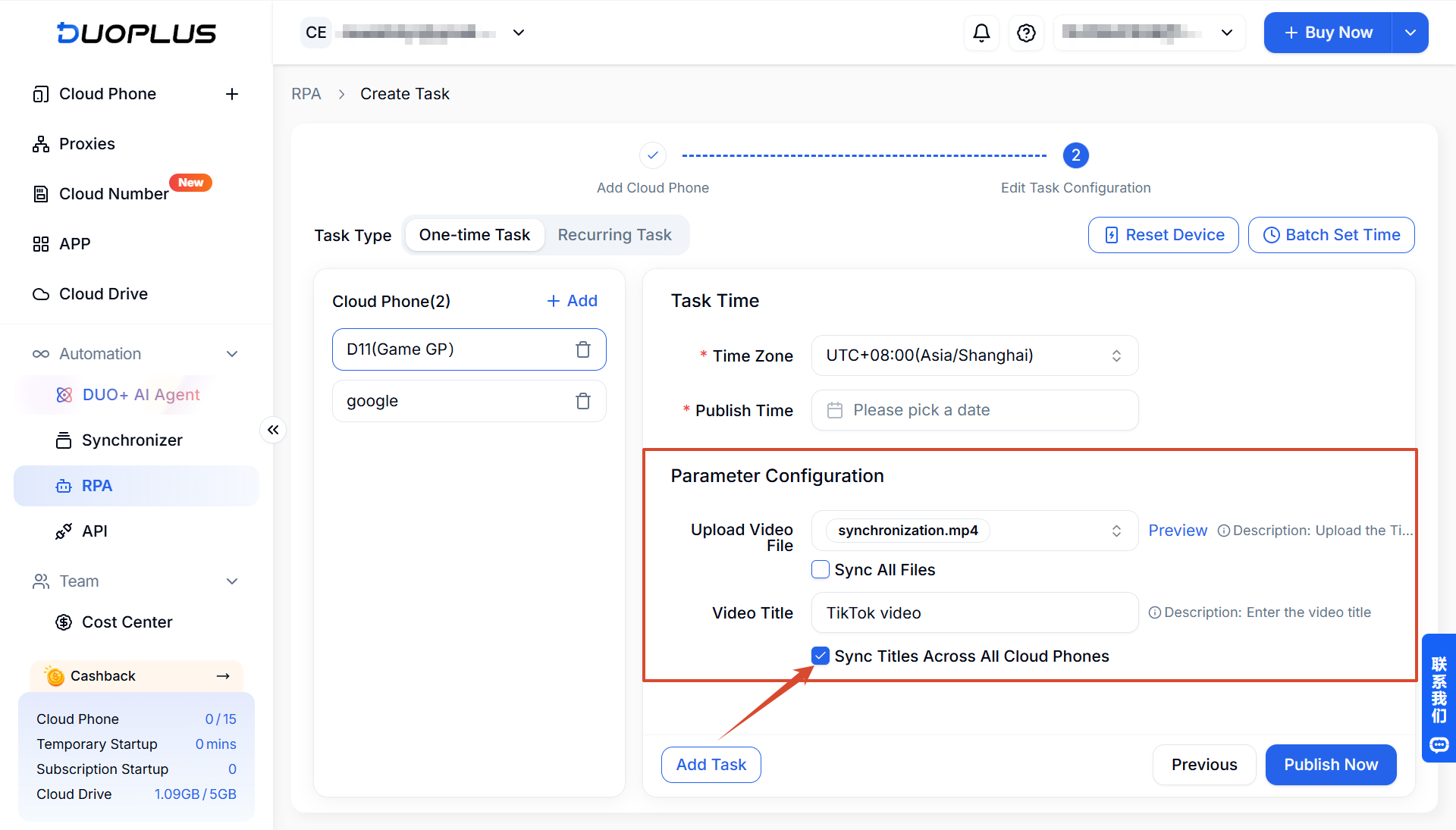Click the Preview link
The height and width of the screenshot is (830, 1456).
1178,531
